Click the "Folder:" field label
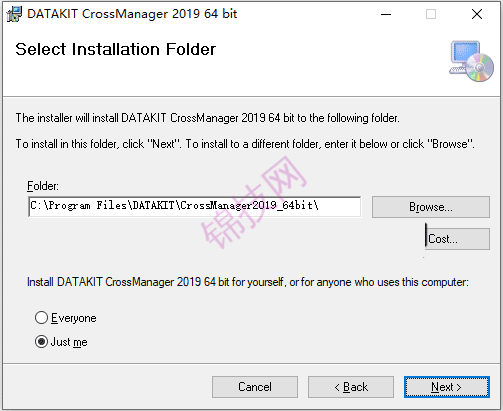The image size is (503, 411). [x=43, y=186]
